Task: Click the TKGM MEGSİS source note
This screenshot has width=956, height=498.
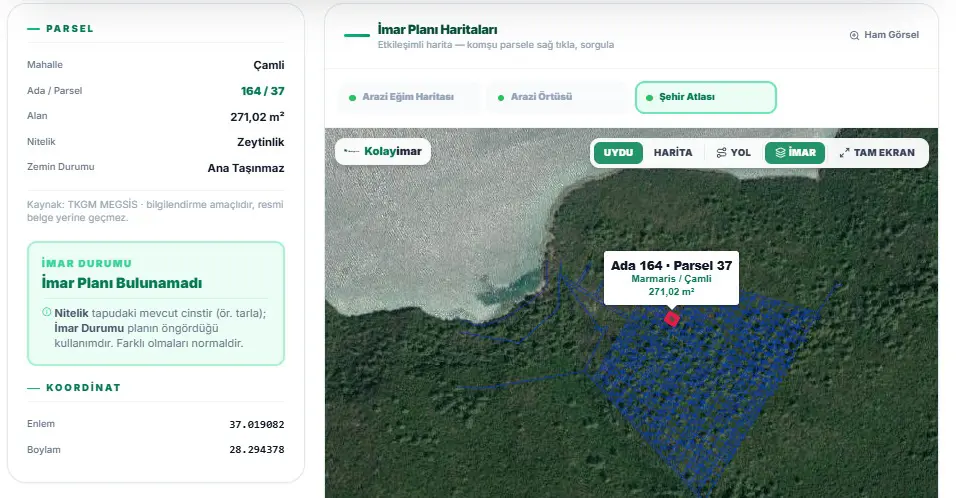Action: click(155, 211)
